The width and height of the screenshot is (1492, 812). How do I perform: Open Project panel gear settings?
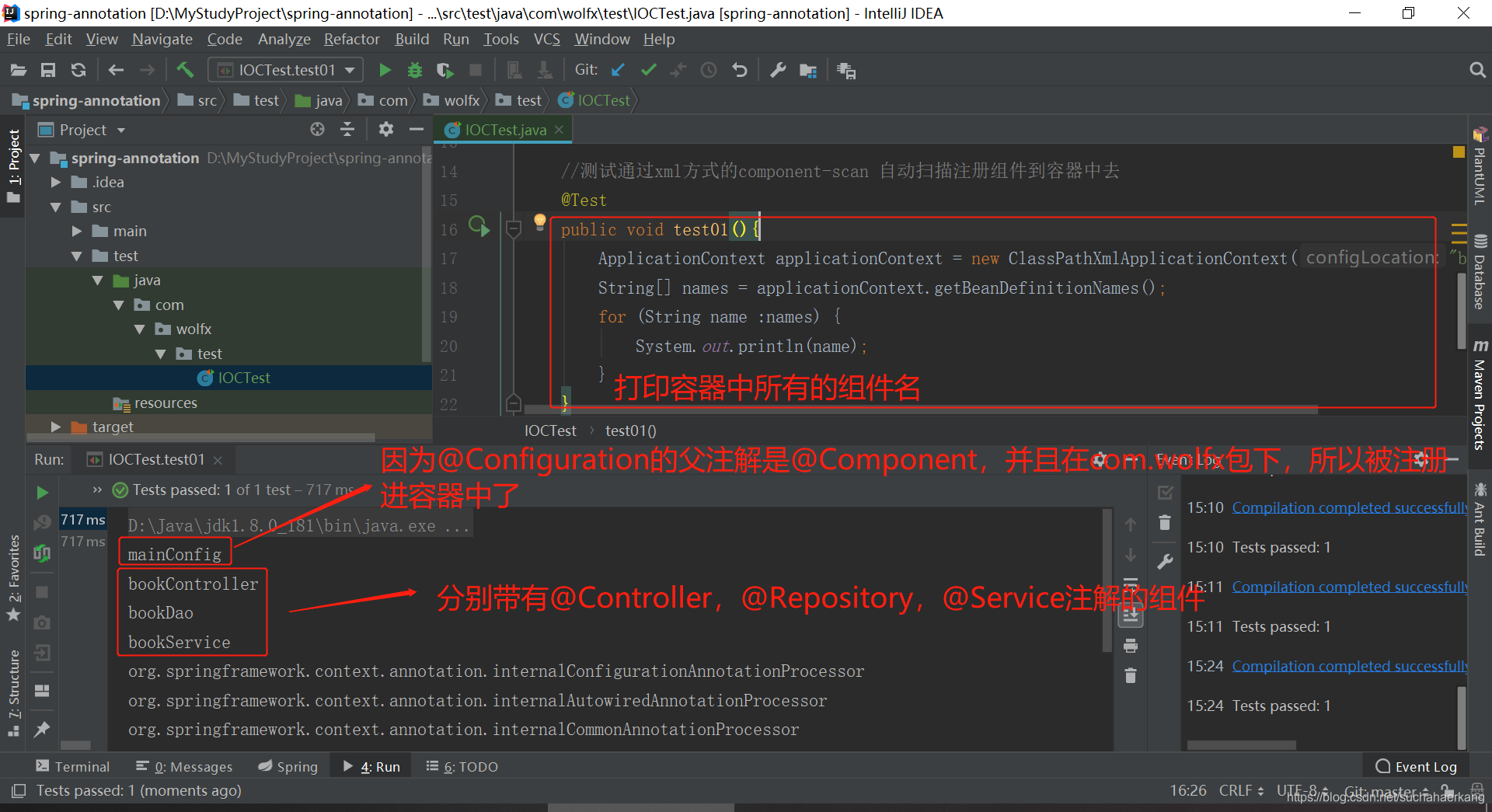coord(386,130)
